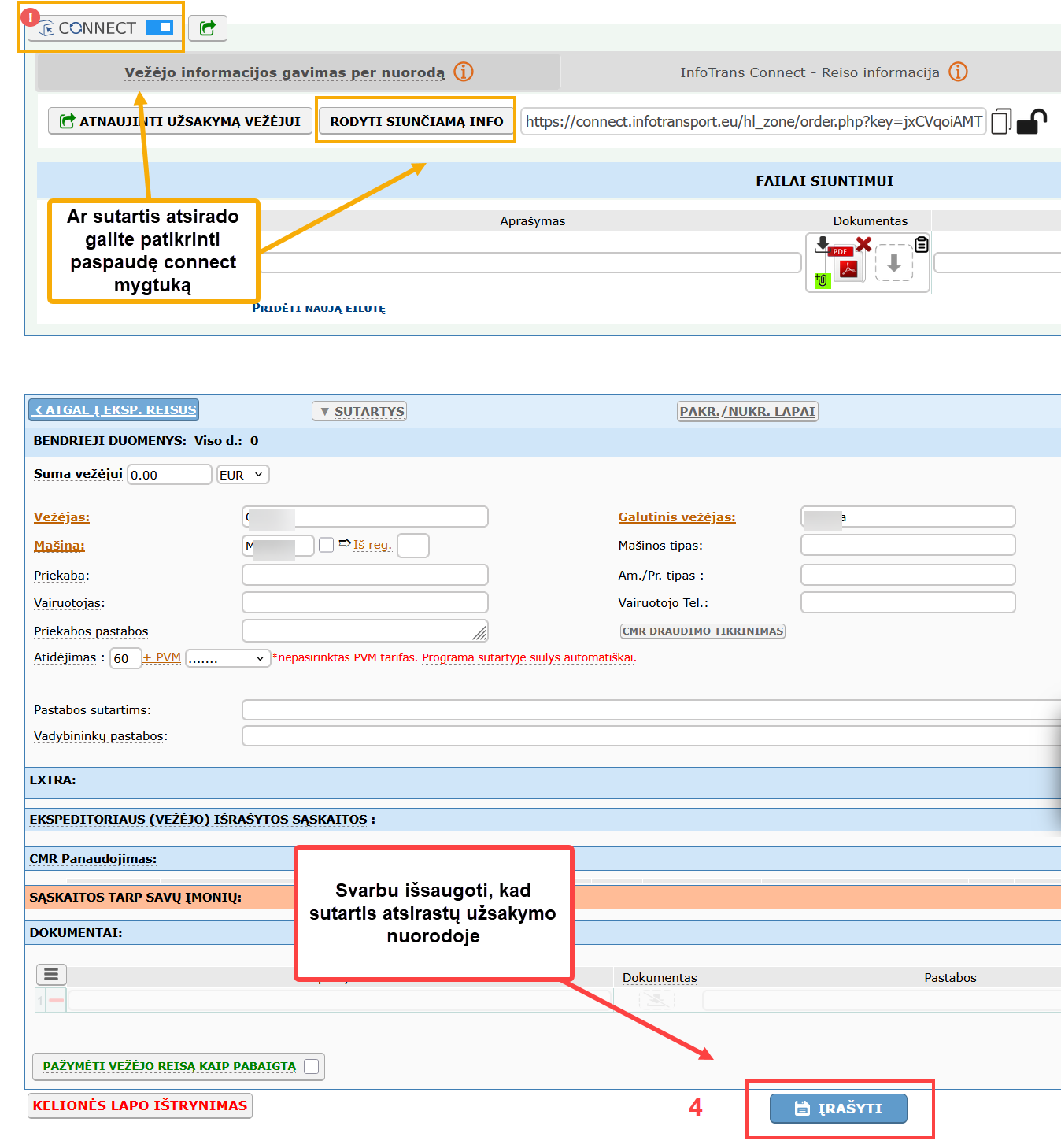Click the Priekabos pastabos textarea
The height and width of the screenshot is (1148, 1061).
tap(365, 631)
